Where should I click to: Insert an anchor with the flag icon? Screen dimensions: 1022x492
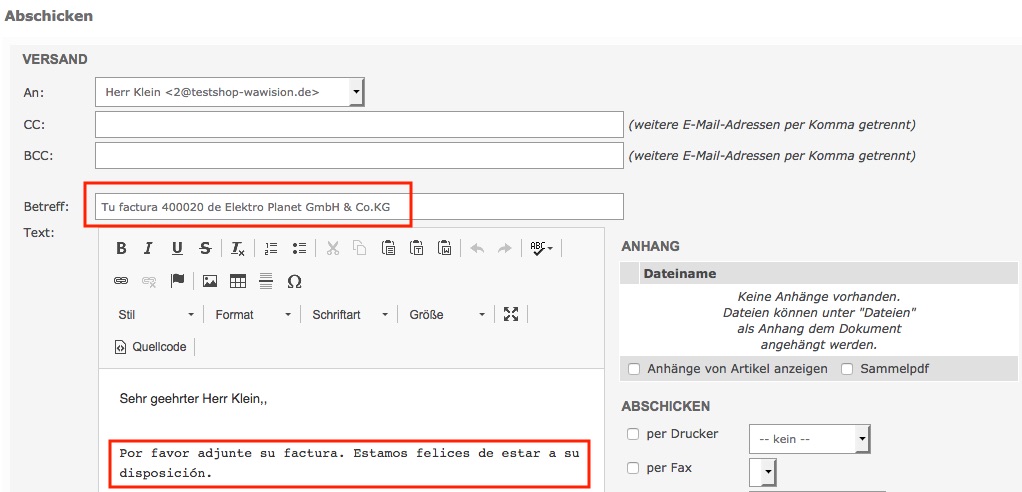[177, 281]
